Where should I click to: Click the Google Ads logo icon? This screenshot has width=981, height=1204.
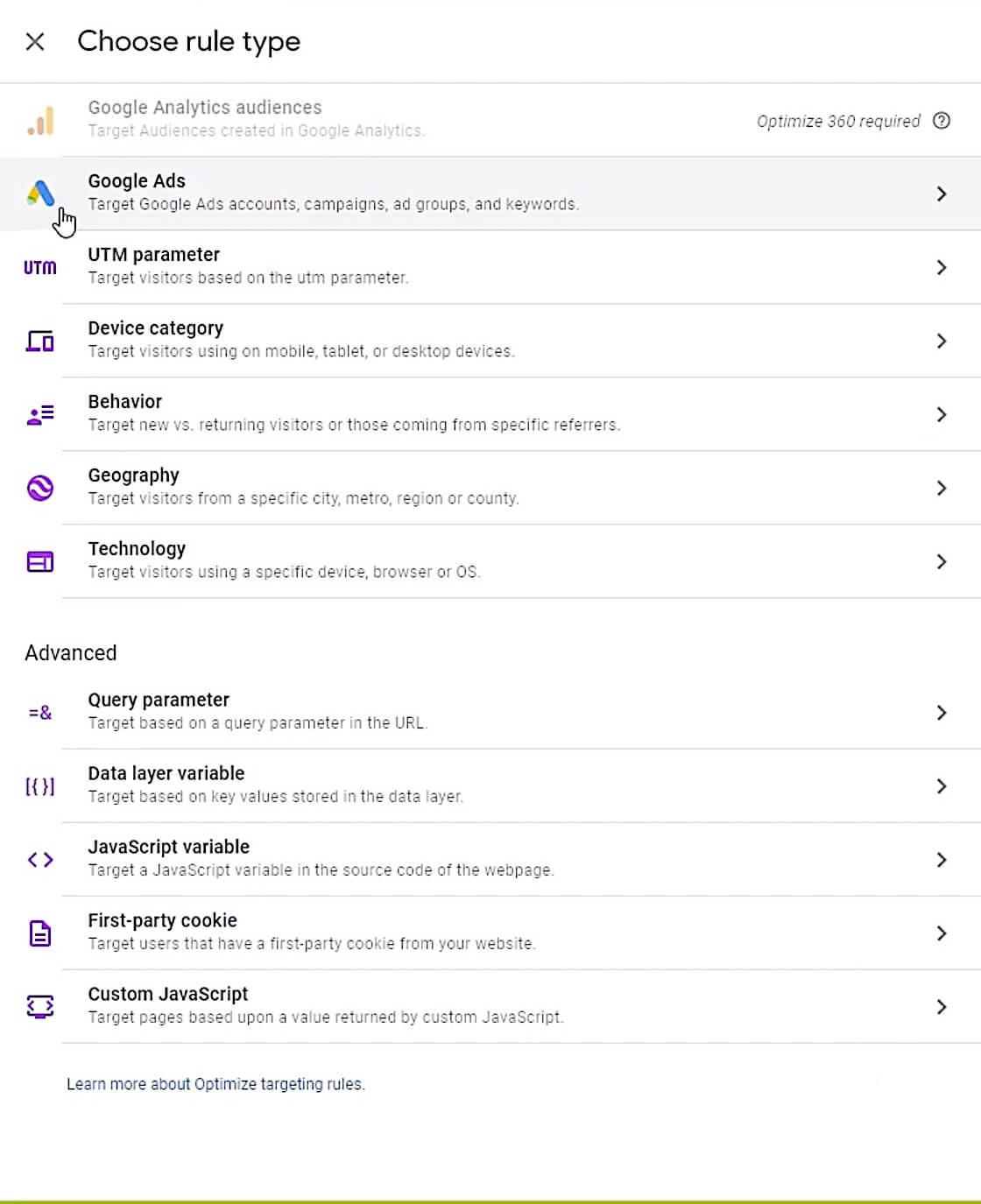pyautogui.click(x=40, y=194)
